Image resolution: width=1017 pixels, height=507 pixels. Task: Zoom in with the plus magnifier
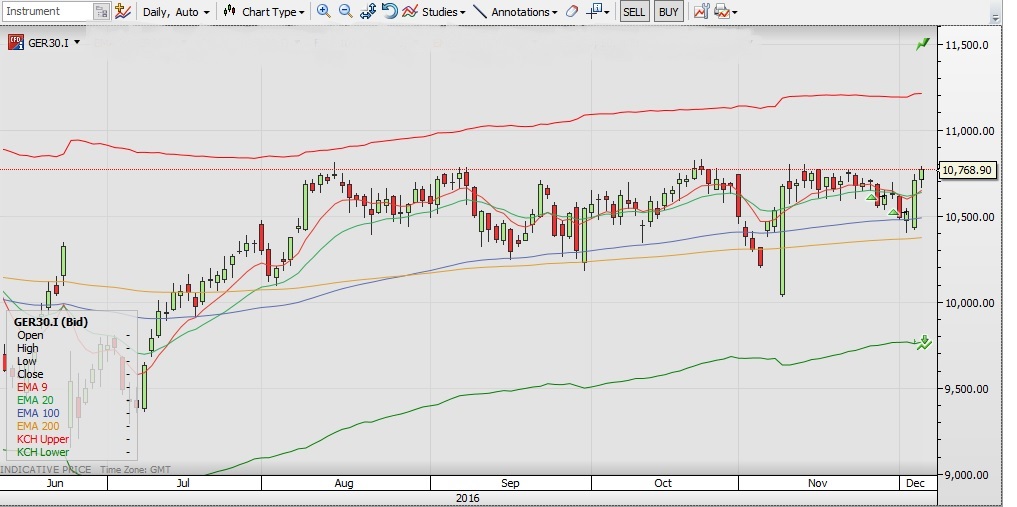(x=324, y=11)
